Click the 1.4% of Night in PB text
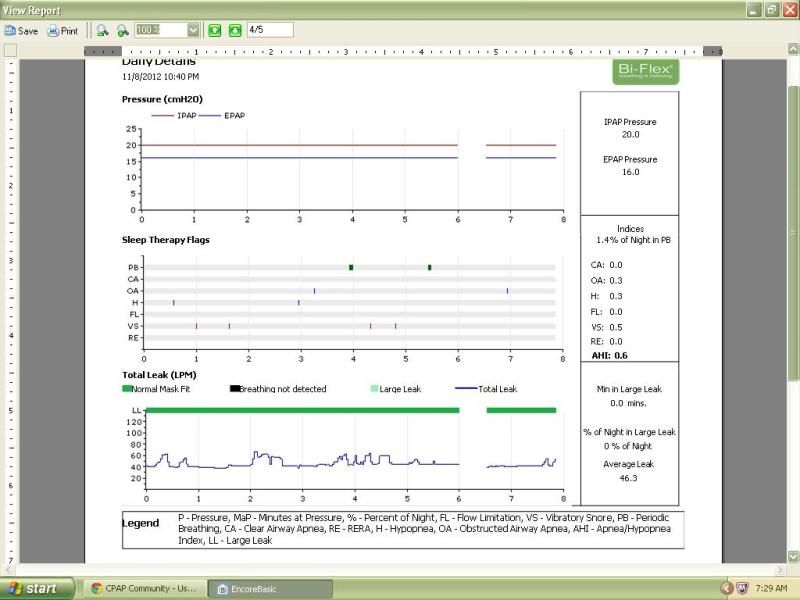This screenshot has height=600, width=800. coord(633,240)
